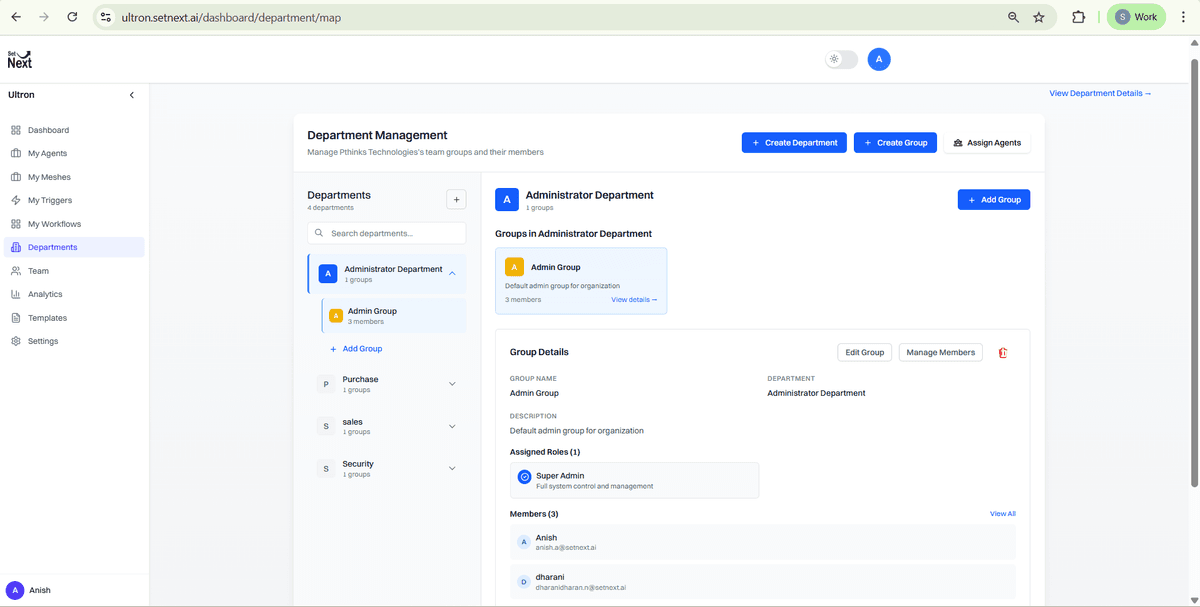Click the Security department letter icon
This screenshot has height=607, width=1200.
point(326,468)
